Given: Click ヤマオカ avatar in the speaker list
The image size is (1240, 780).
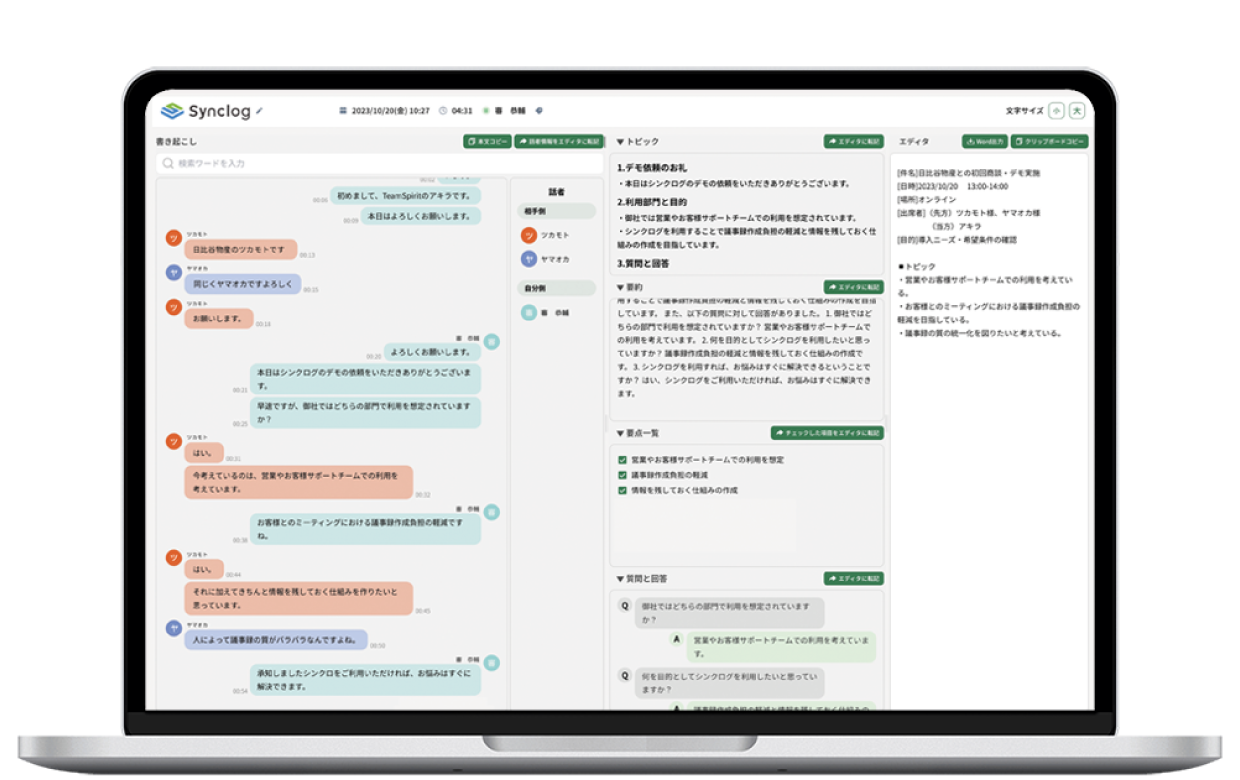Looking at the screenshot, I should tap(529, 259).
